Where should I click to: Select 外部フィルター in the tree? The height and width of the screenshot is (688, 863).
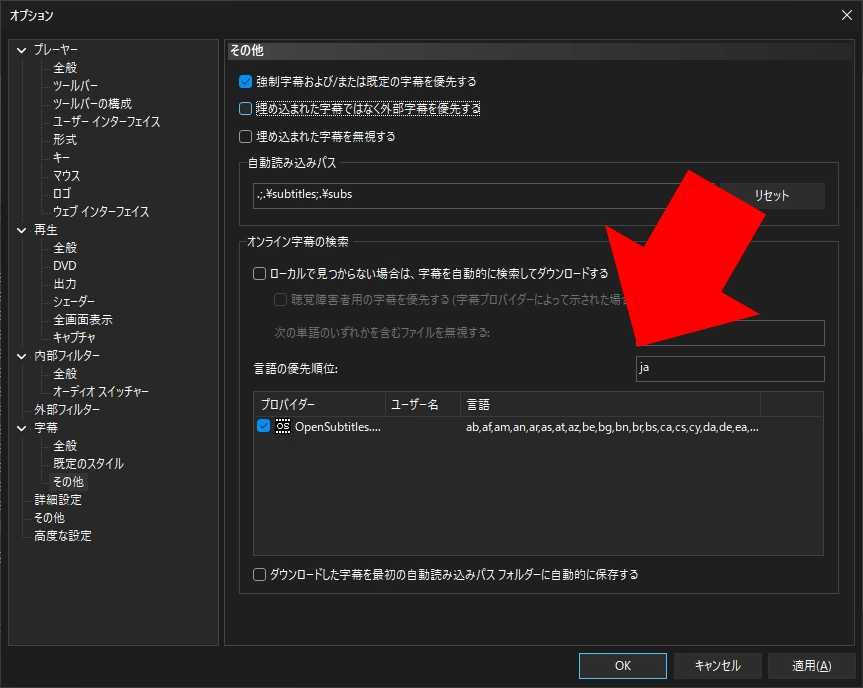tap(67, 410)
